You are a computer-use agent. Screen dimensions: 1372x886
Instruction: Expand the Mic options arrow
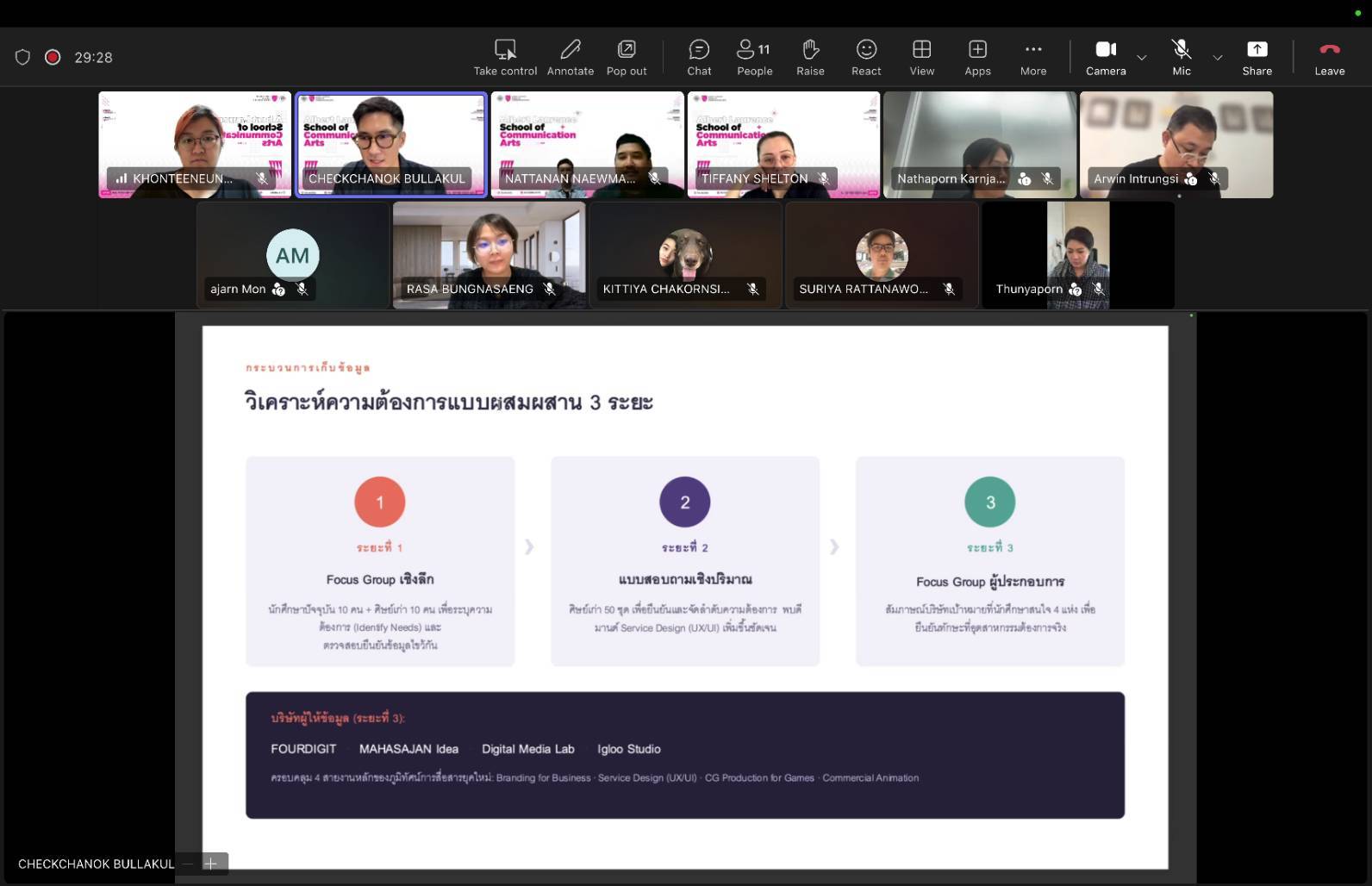[1218, 57]
